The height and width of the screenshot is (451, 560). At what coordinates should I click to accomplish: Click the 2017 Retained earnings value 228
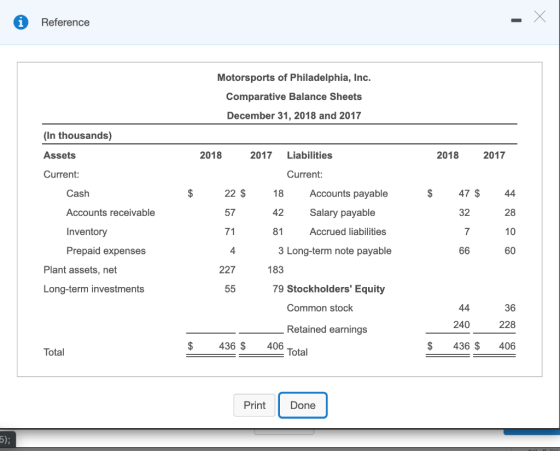coord(507,325)
